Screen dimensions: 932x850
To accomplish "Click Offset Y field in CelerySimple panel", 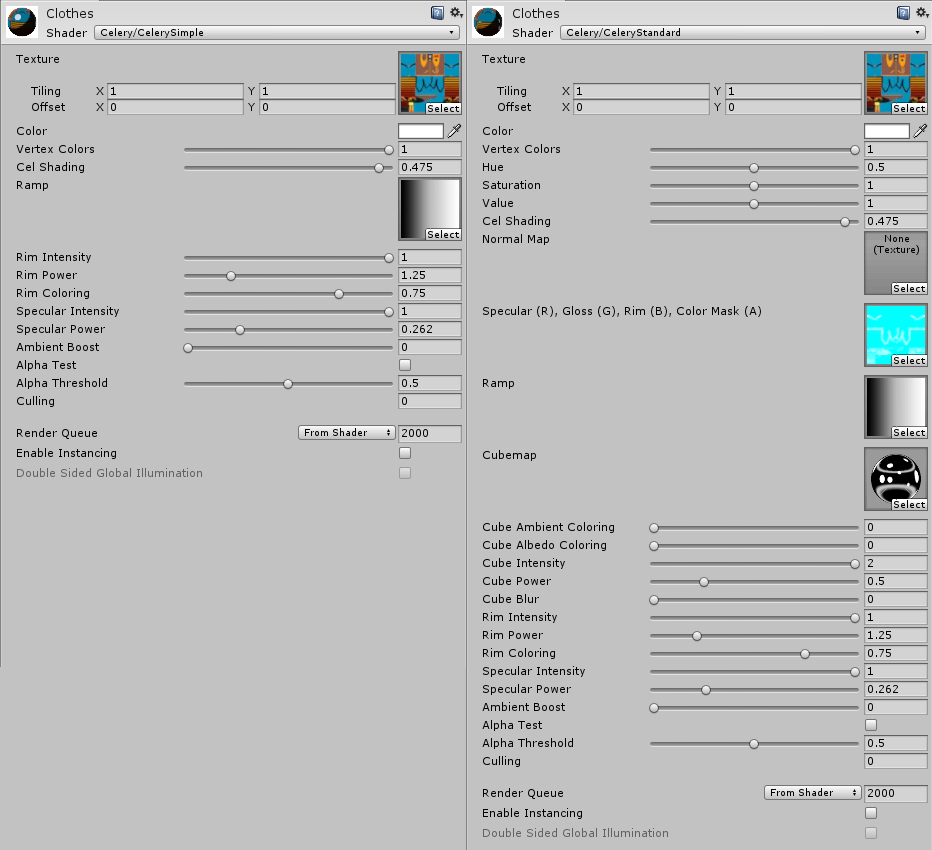I will click(328, 107).
